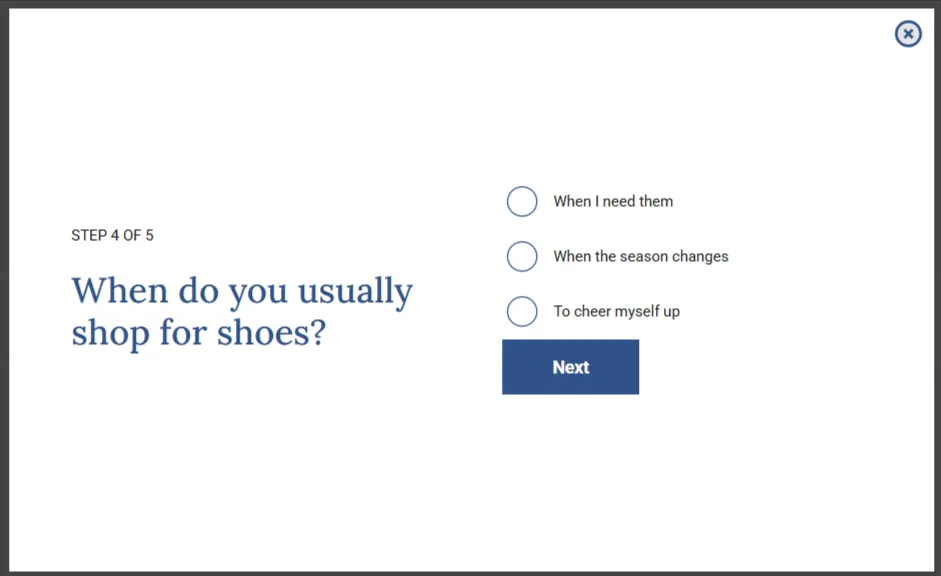Click the Next button
Image resolution: width=941 pixels, height=576 pixels.
[570, 367]
